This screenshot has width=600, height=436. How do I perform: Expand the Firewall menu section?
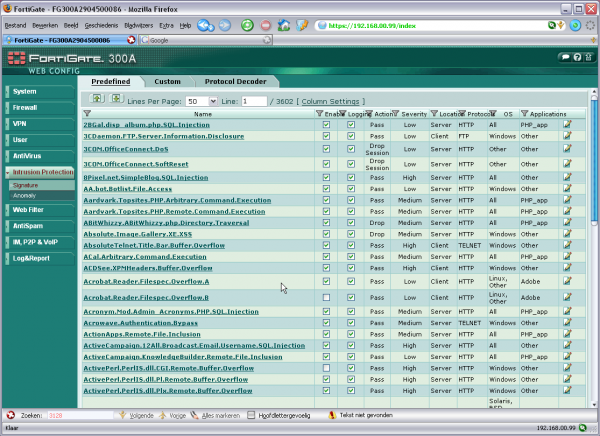click(x=40, y=108)
